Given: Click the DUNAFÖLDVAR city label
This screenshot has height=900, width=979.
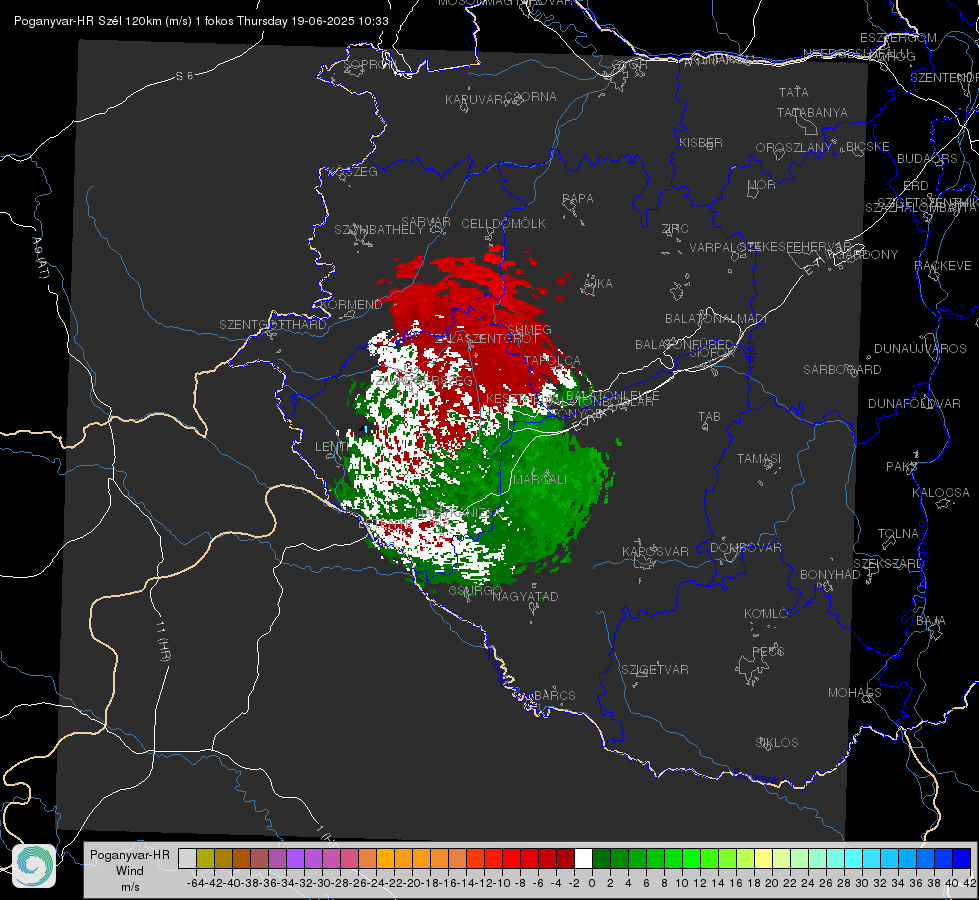Looking at the screenshot, I should tap(914, 404).
